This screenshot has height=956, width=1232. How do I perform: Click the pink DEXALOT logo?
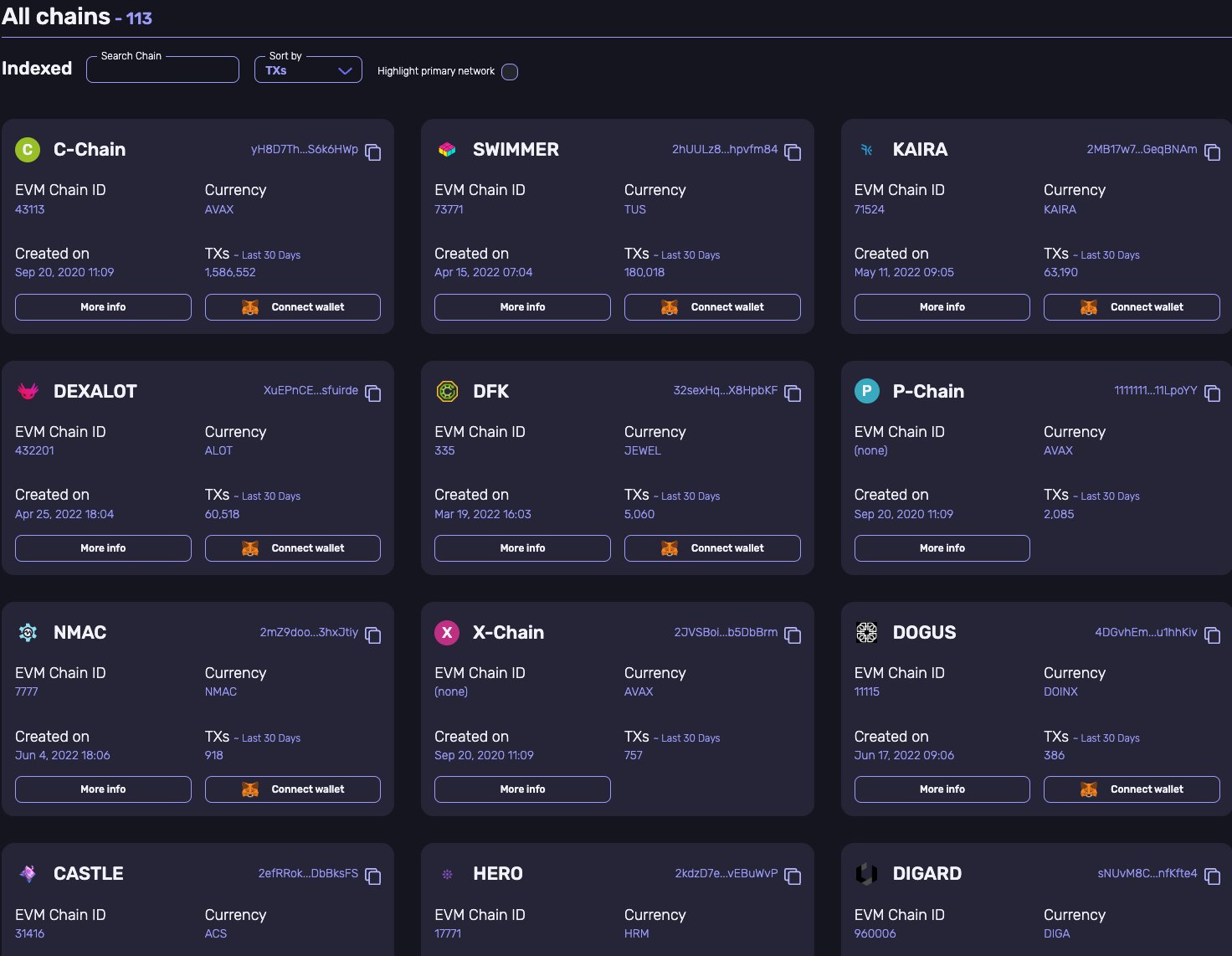[x=28, y=391]
